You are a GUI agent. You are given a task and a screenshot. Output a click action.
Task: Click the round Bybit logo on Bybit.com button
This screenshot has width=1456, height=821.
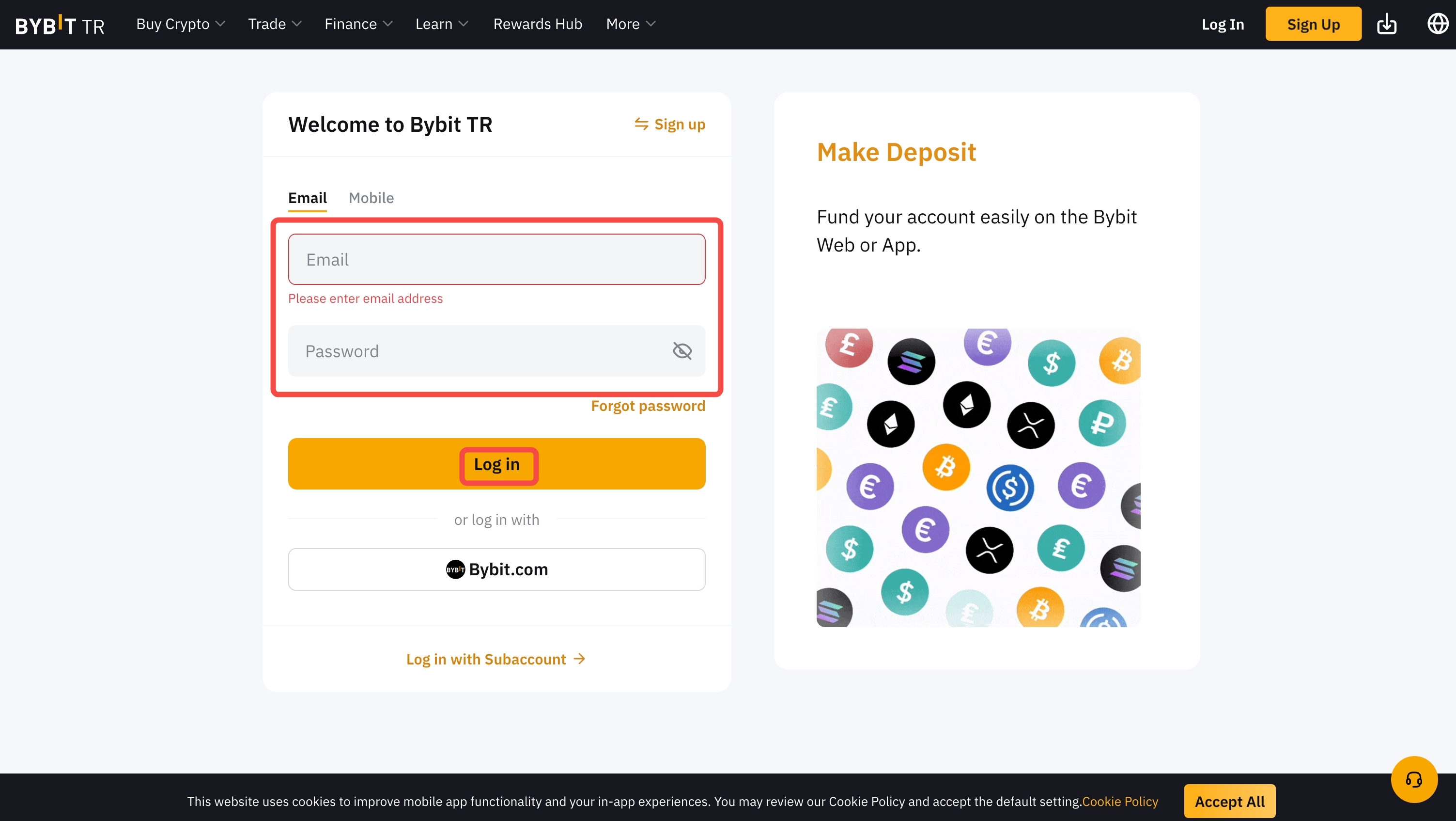tap(455, 569)
